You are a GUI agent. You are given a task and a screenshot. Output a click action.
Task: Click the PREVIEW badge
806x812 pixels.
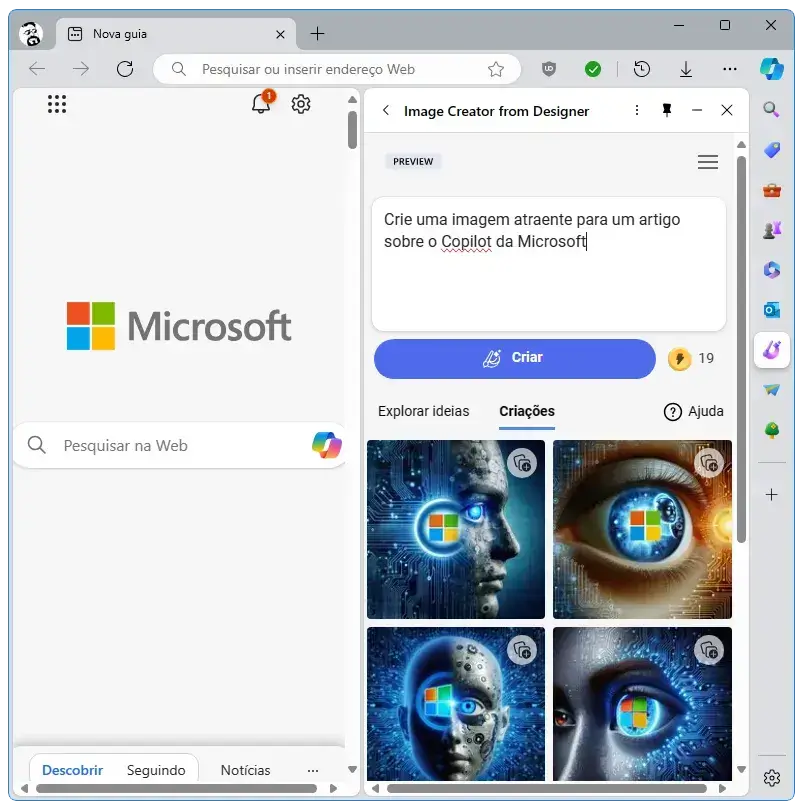413,162
